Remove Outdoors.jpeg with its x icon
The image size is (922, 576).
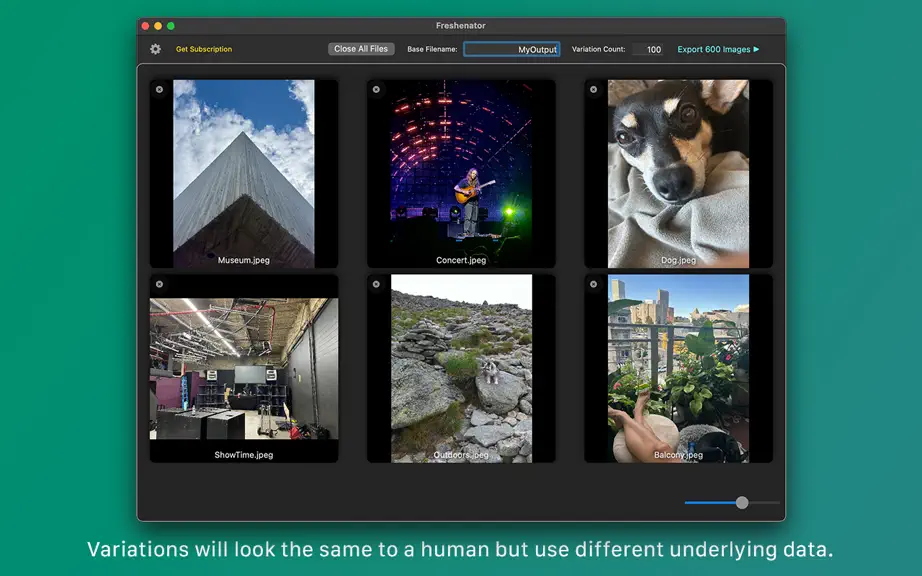tap(376, 284)
